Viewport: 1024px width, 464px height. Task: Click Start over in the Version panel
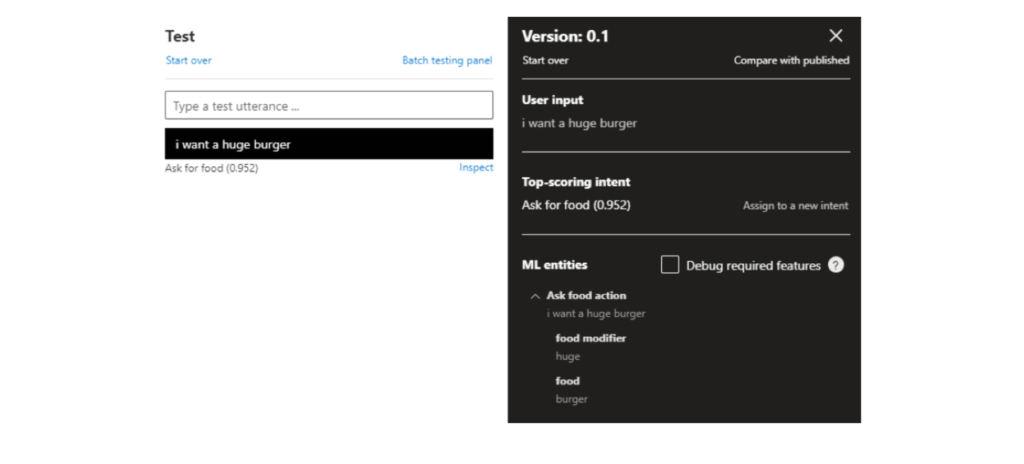coord(545,61)
